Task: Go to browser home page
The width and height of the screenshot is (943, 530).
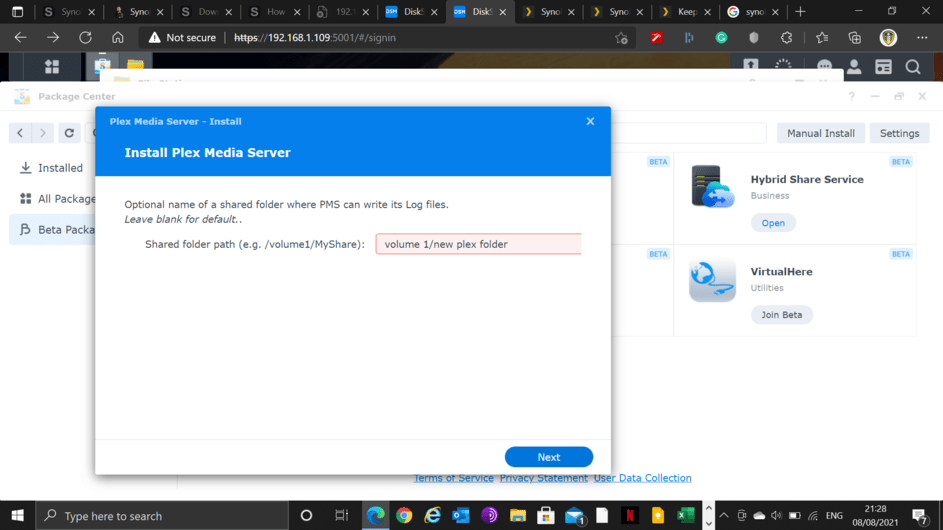Action: tap(118, 37)
